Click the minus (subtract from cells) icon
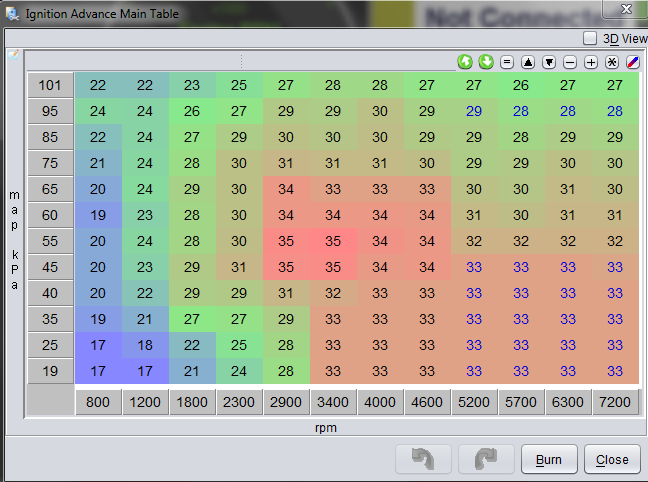Viewport: 648px width, 482px height. 570,62
